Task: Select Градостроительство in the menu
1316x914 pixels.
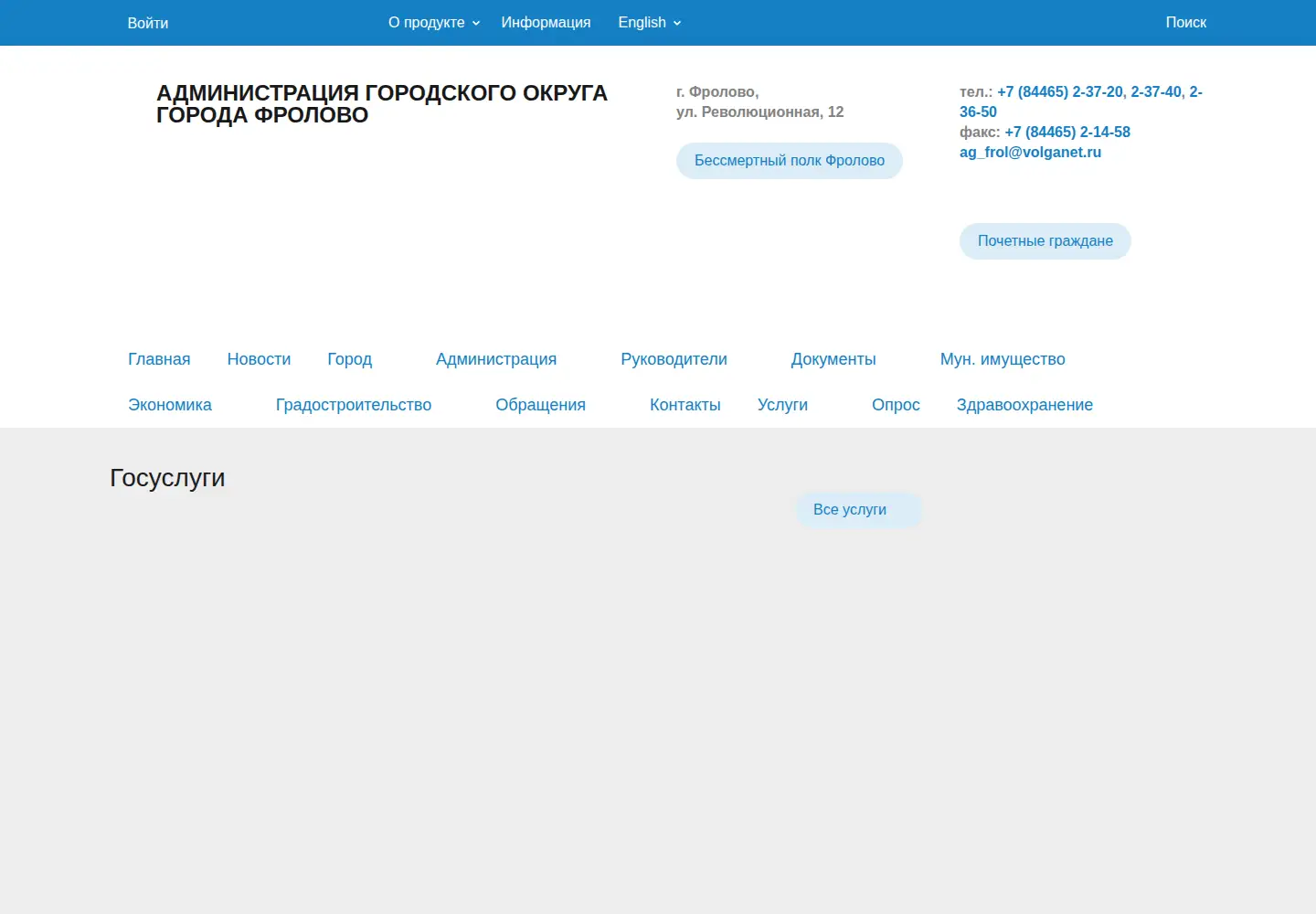Action: [354, 405]
